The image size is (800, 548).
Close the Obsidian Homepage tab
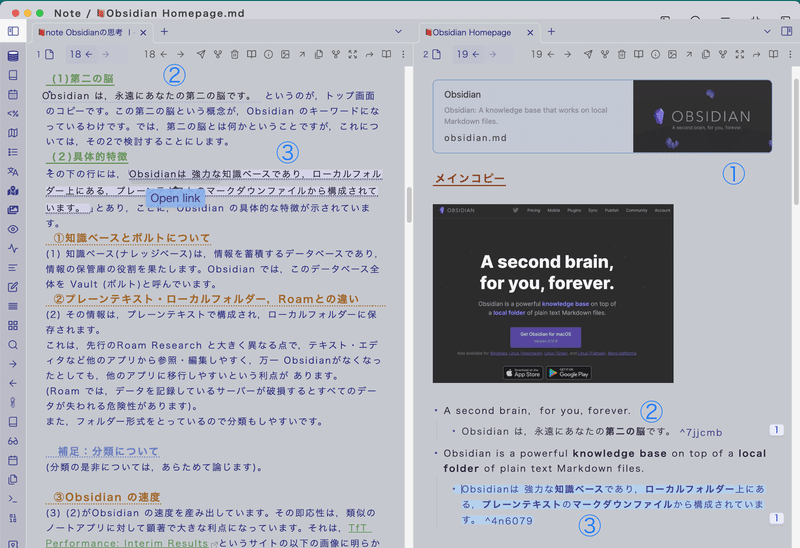pyautogui.click(x=530, y=33)
